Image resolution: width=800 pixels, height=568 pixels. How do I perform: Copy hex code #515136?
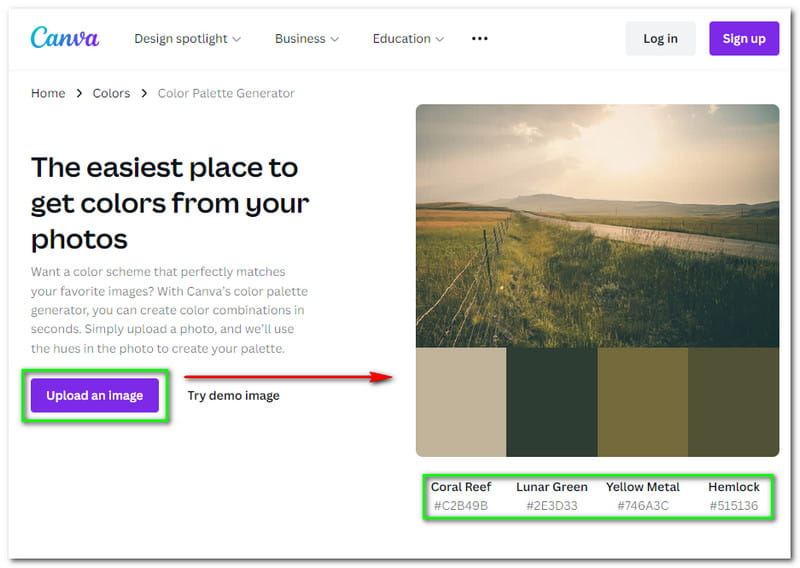(x=734, y=506)
